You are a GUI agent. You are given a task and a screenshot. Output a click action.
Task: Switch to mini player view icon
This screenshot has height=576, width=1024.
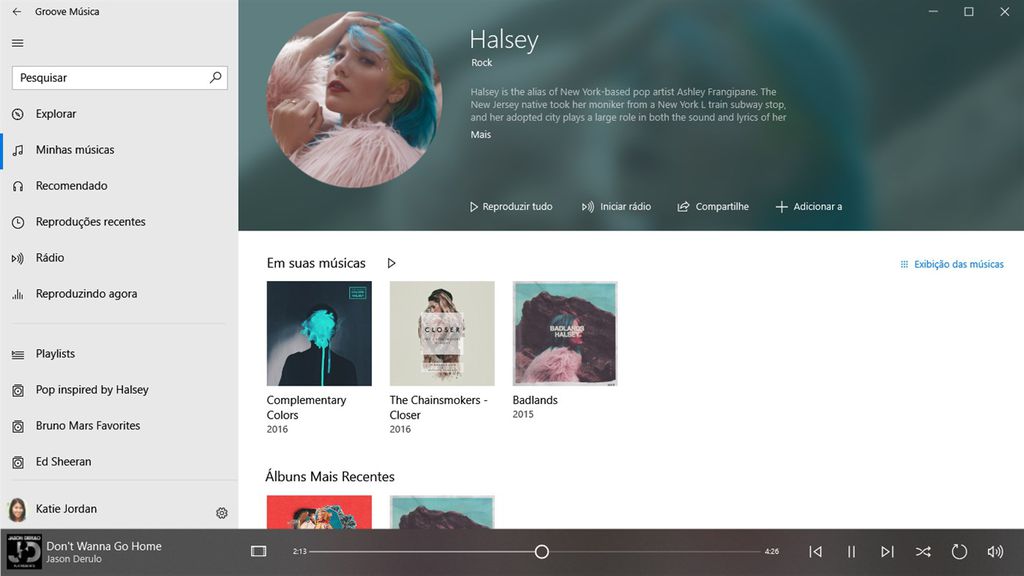(x=259, y=551)
